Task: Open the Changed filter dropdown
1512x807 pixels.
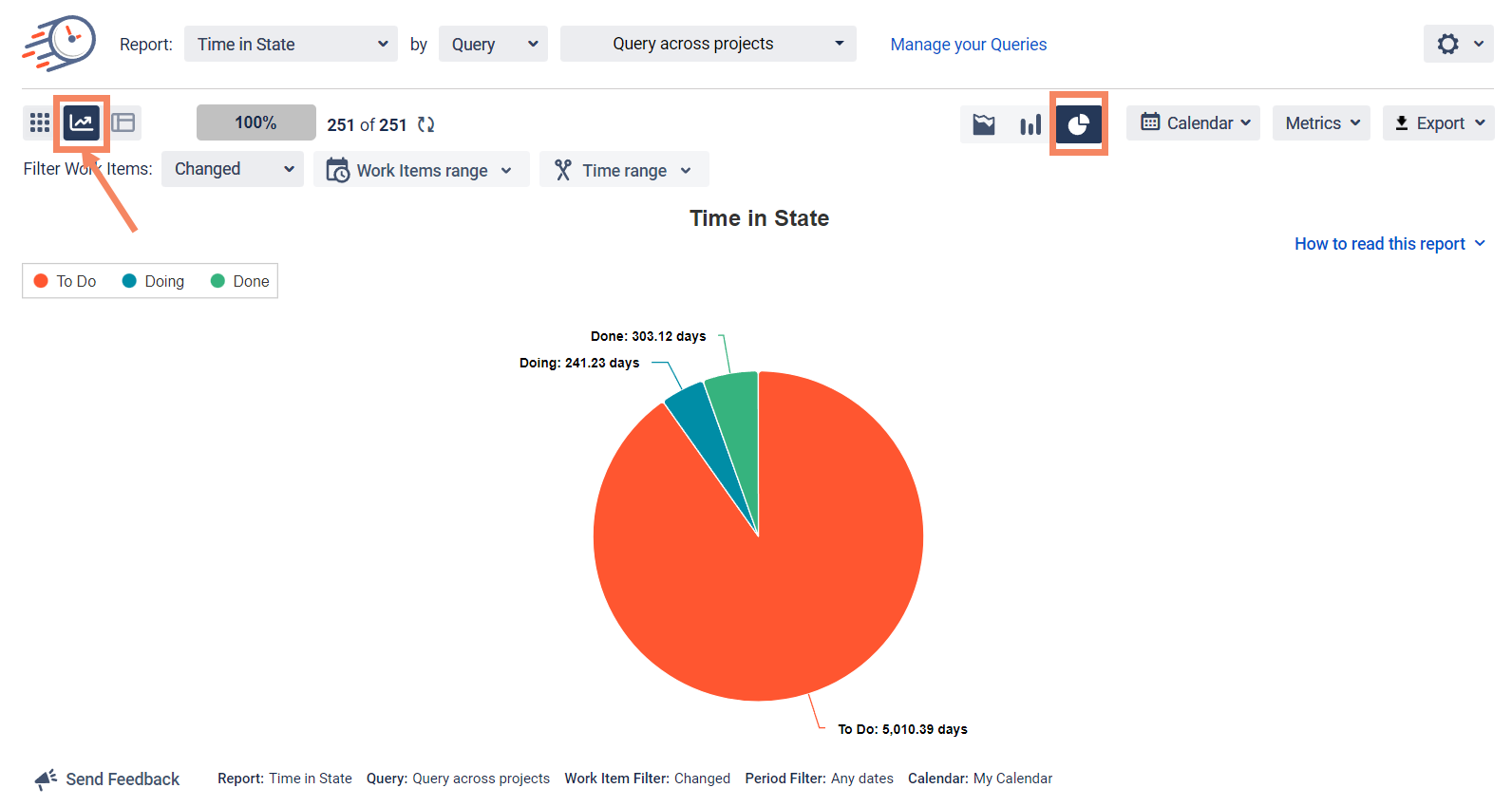Action: click(x=233, y=169)
